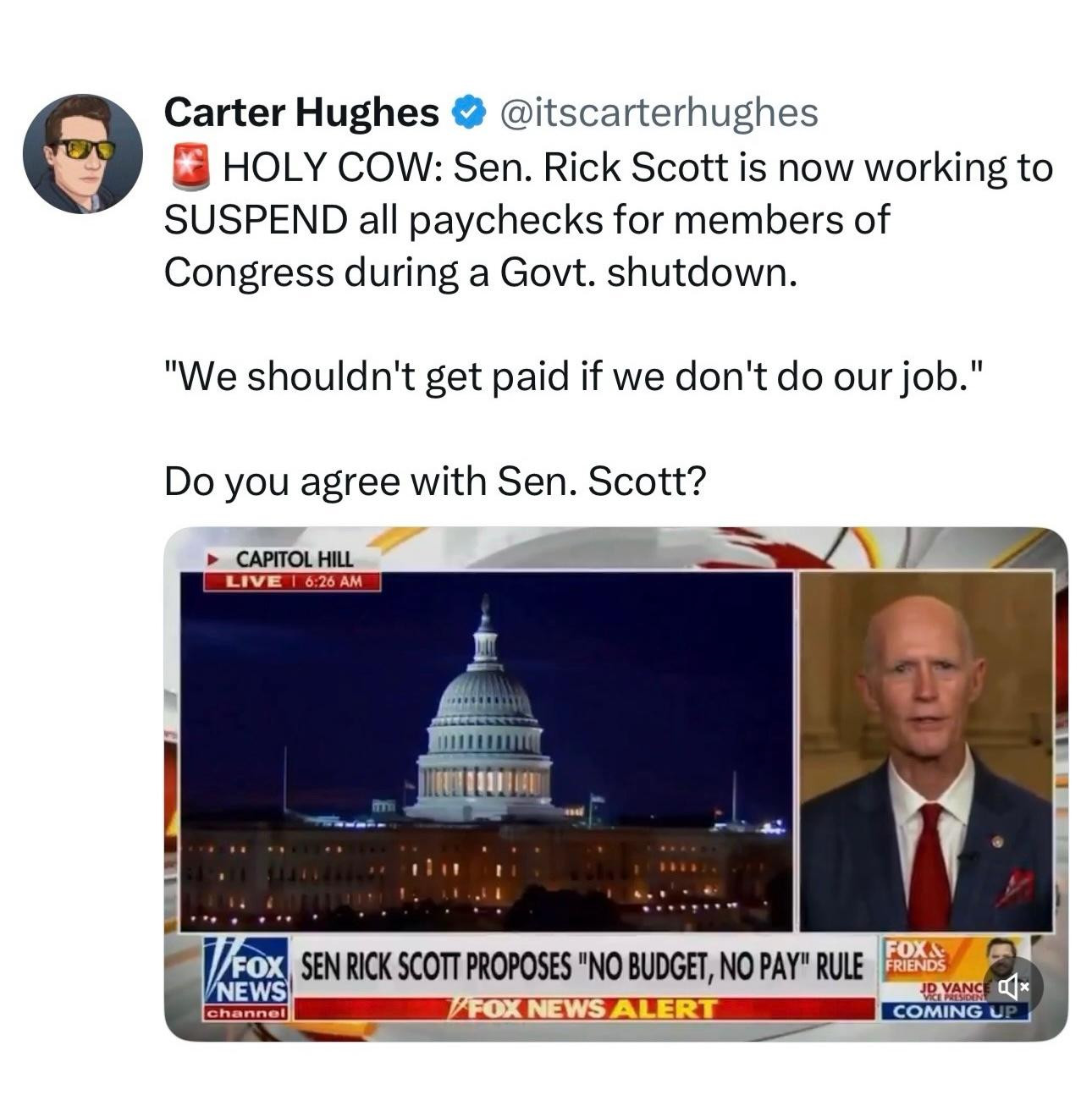Click the 'No Budget, No Pay' headline
The image size is (1092, 1117).
click(583, 965)
